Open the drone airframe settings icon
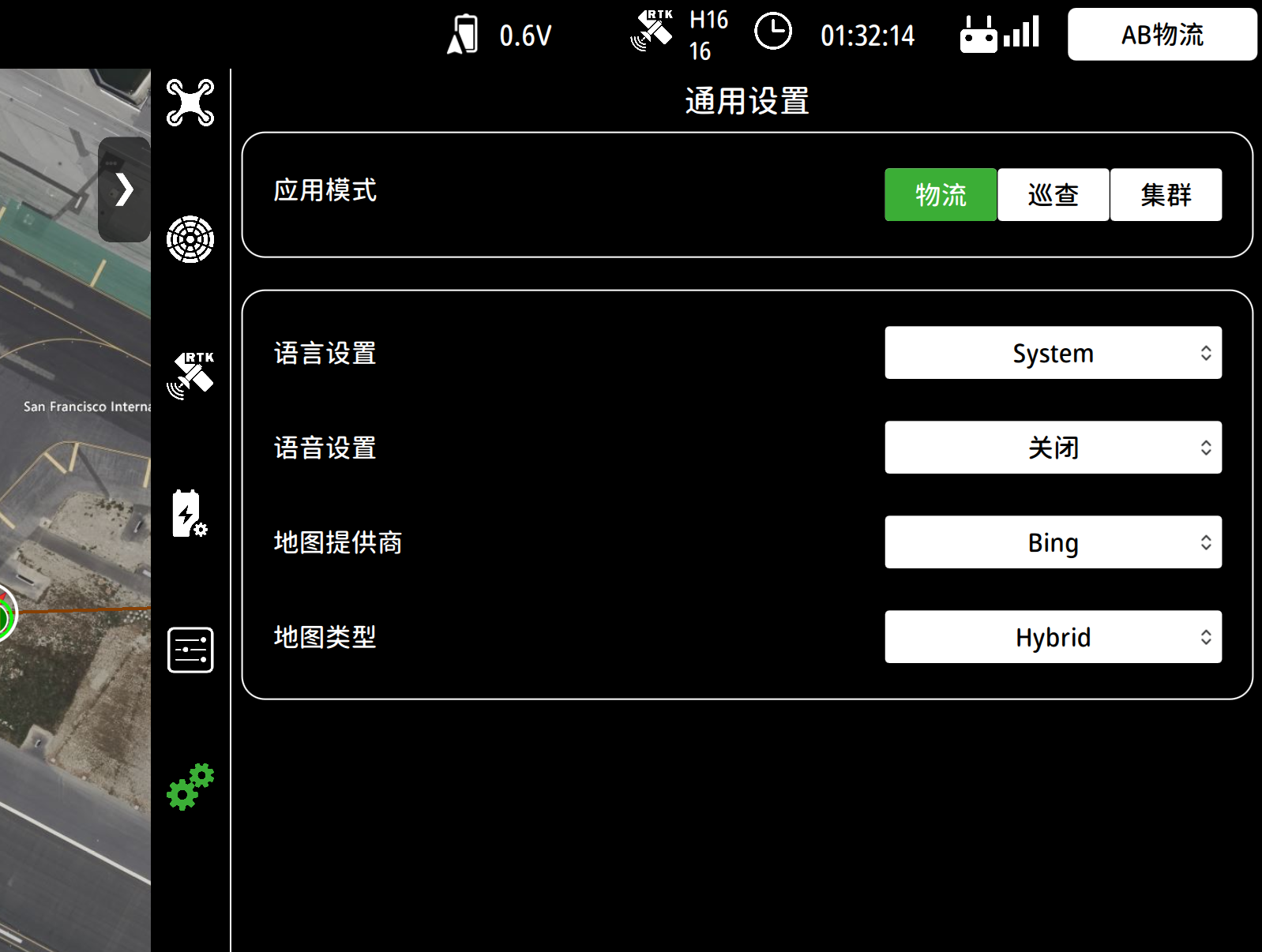 190,103
